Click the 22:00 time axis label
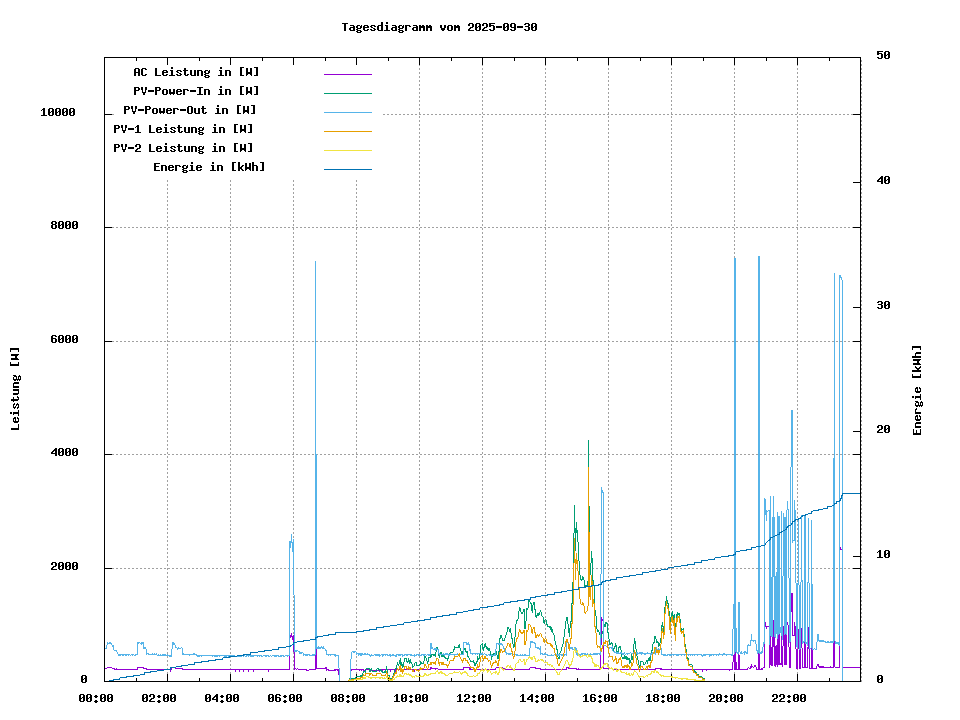The width and height of the screenshot is (960, 720). pyautogui.click(x=788, y=698)
